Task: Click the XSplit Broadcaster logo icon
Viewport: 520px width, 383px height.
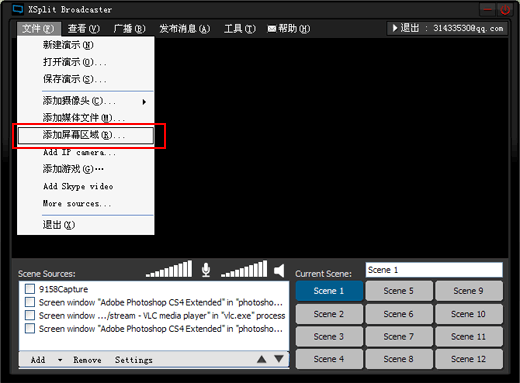Action: coord(17,9)
